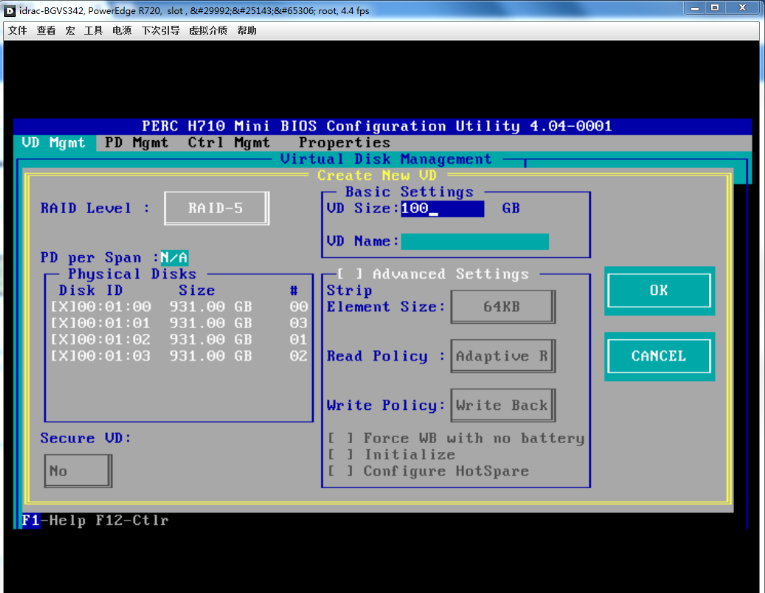Open the Strip Element Size 64KB dropdown
The width and height of the screenshot is (765, 593).
click(503, 307)
